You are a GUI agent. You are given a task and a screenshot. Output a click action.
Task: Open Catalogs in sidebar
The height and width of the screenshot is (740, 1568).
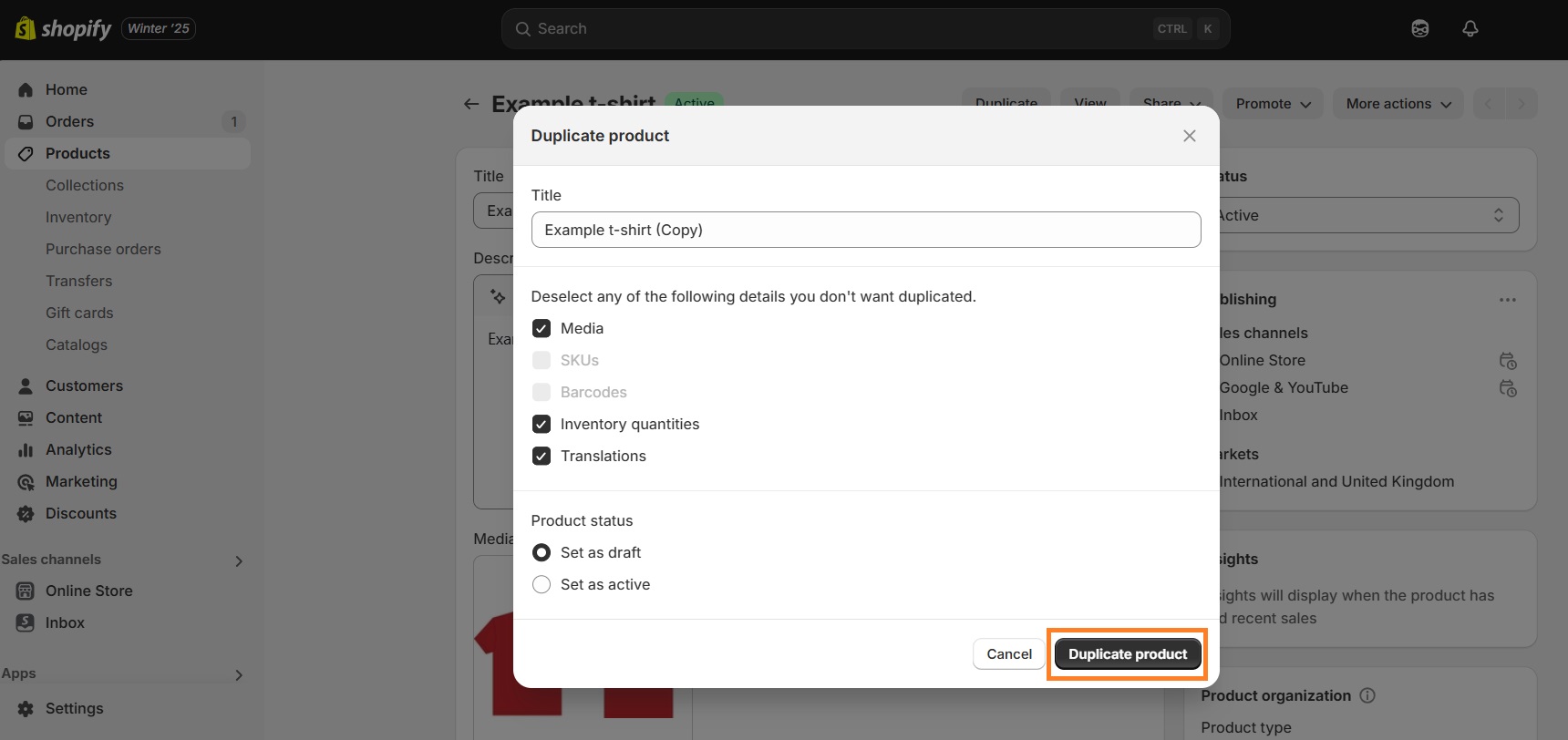pos(77,344)
